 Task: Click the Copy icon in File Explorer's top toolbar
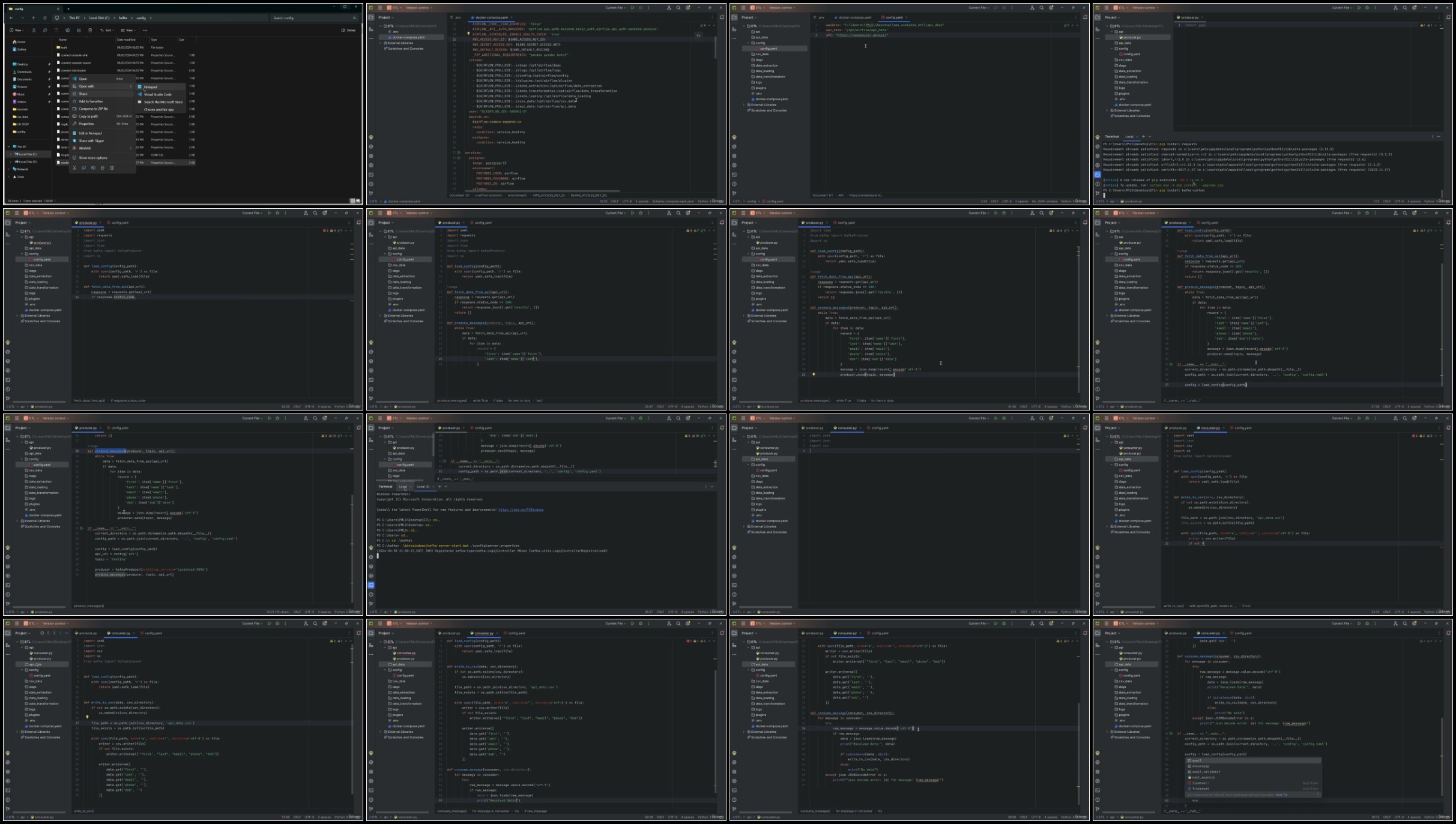pos(45,30)
